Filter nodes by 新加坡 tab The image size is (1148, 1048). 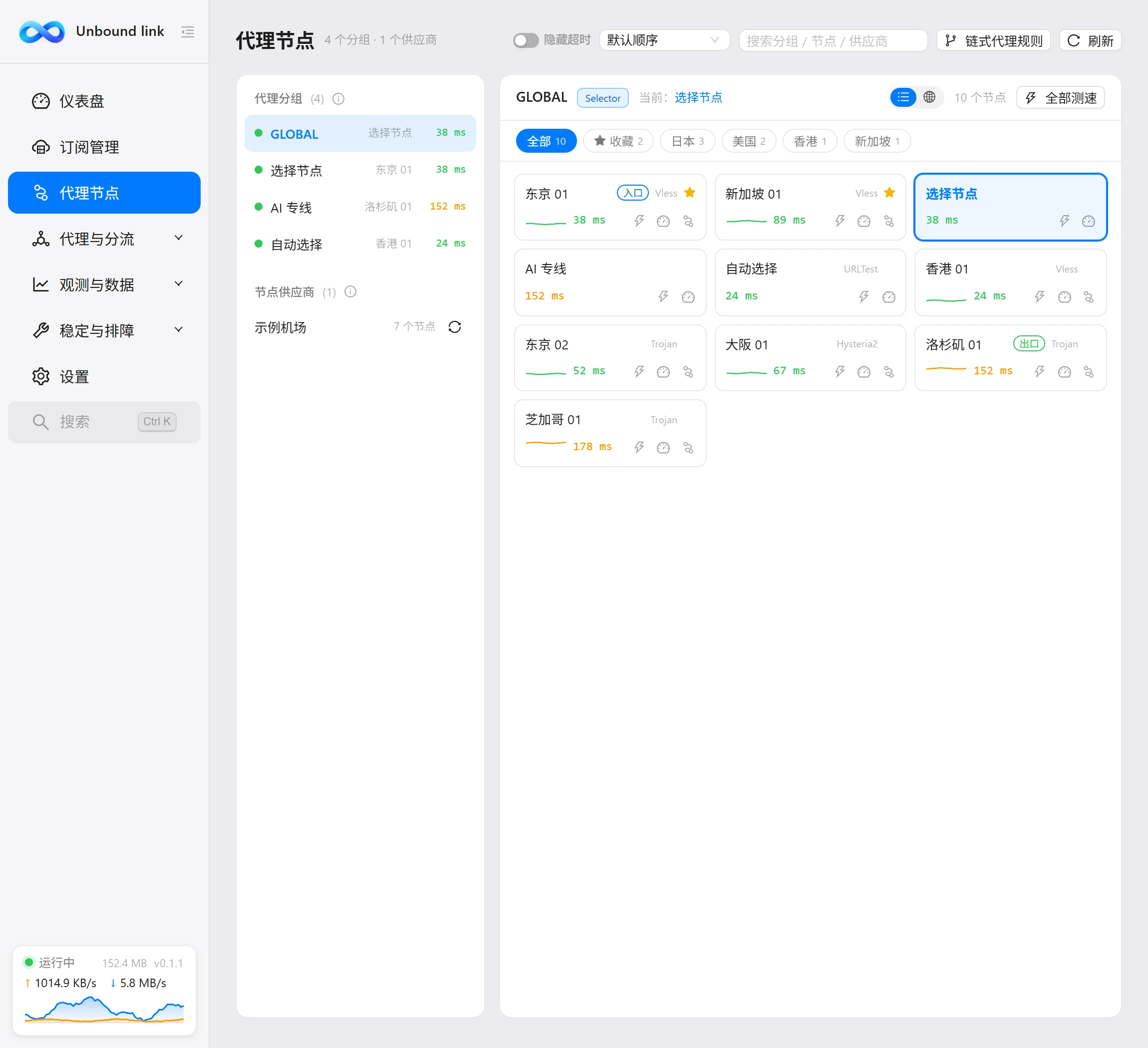point(877,141)
